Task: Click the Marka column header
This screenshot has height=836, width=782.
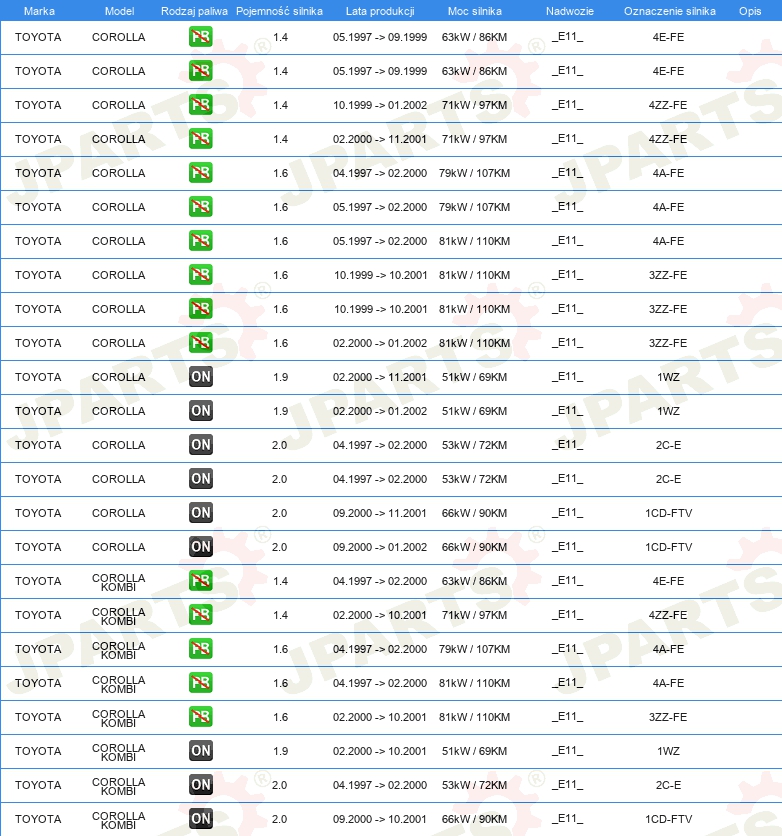Action: click(x=39, y=11)
